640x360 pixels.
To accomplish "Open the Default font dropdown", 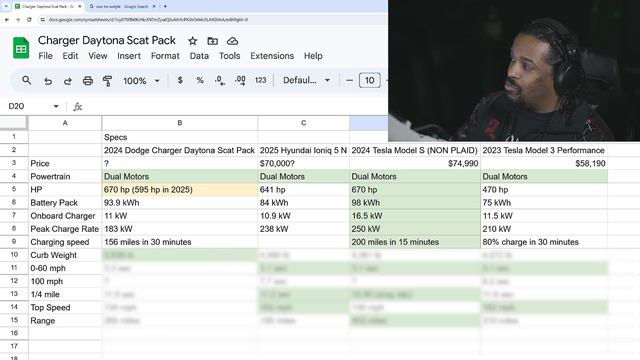I will [x=307, y=80].
